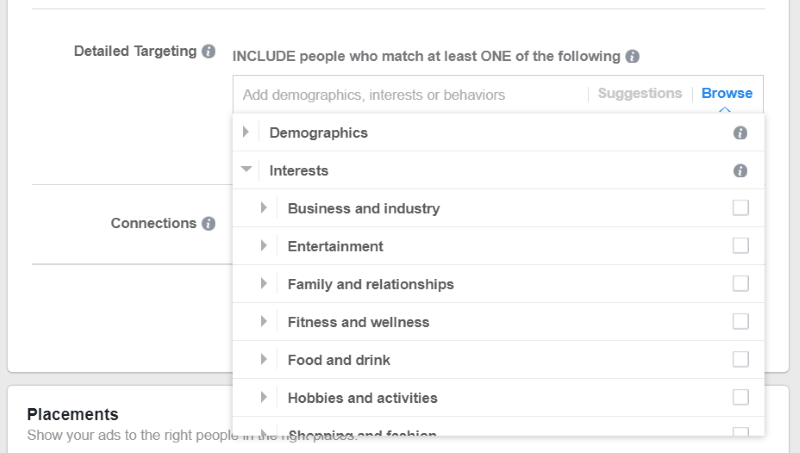Collapse the Interests category

(x=246, y=169)
